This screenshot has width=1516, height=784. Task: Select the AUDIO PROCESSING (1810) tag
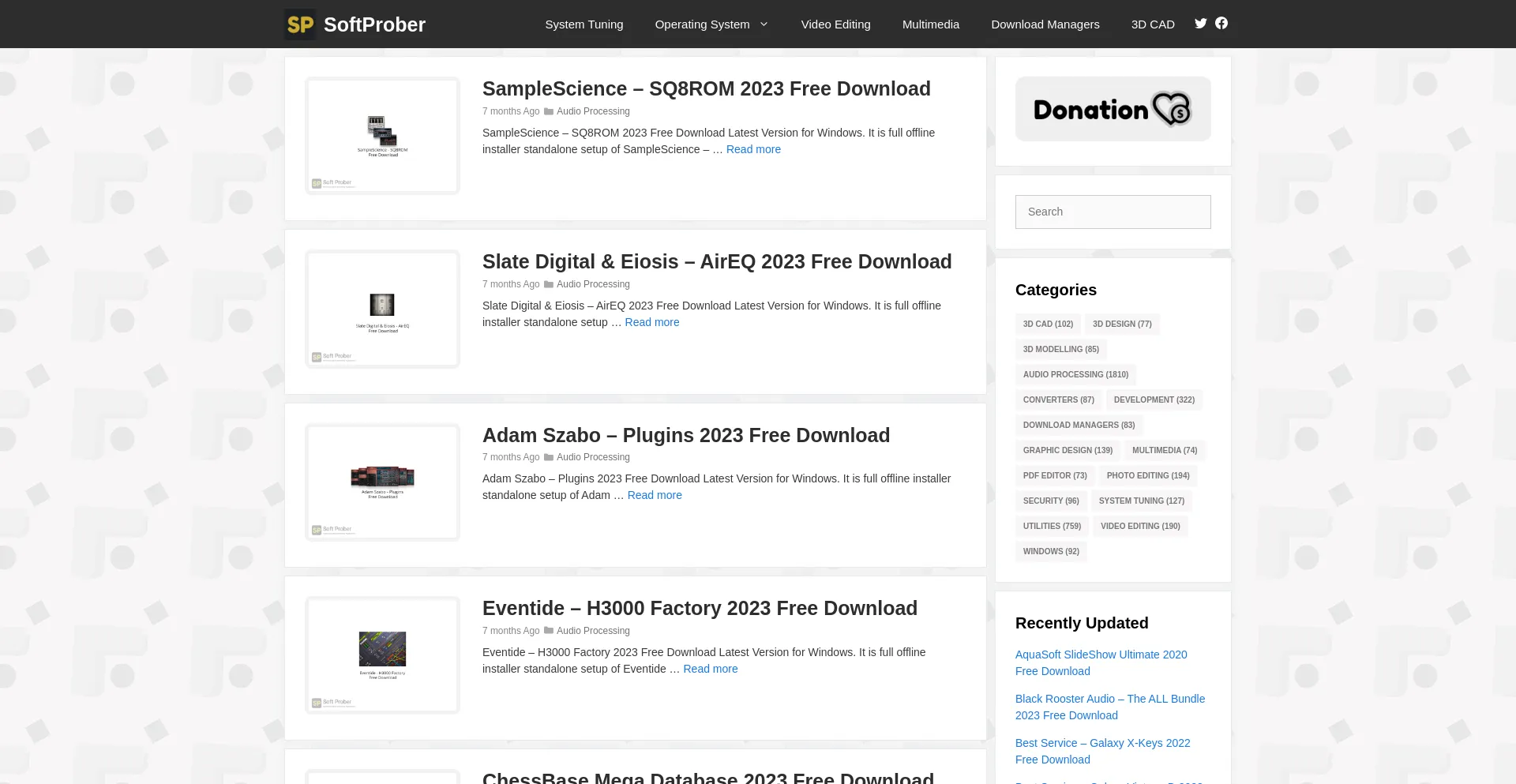point(1075,374)
